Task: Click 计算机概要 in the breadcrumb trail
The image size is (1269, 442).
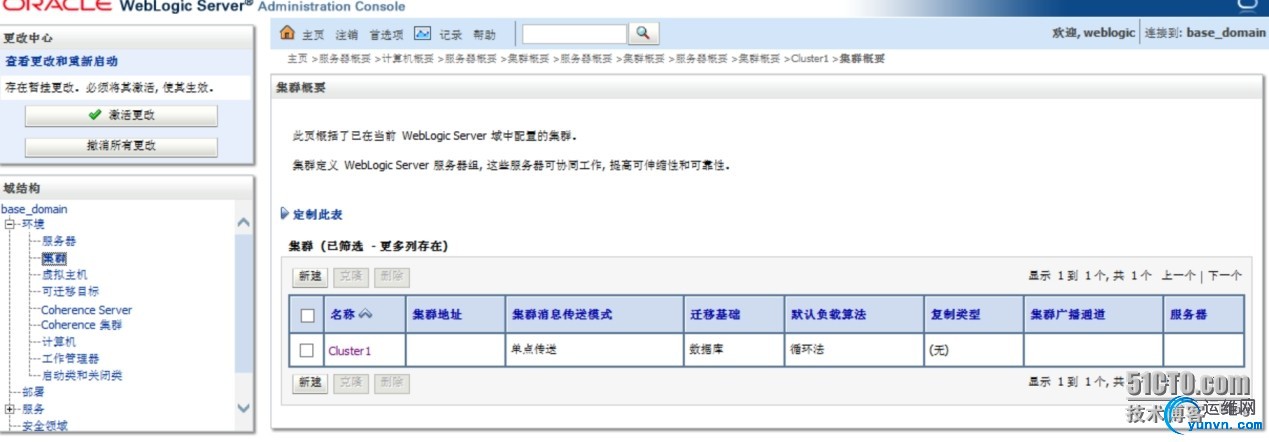Action: pos(408,59)
